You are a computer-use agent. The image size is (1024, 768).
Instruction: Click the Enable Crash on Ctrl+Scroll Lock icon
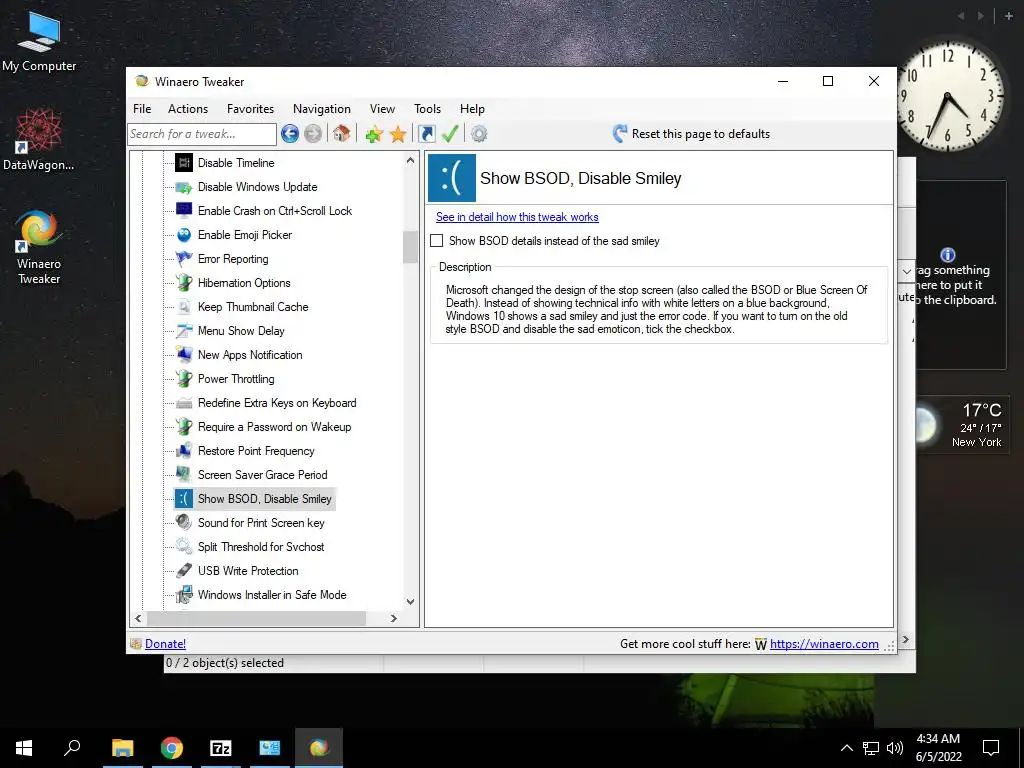coord(184,210)
